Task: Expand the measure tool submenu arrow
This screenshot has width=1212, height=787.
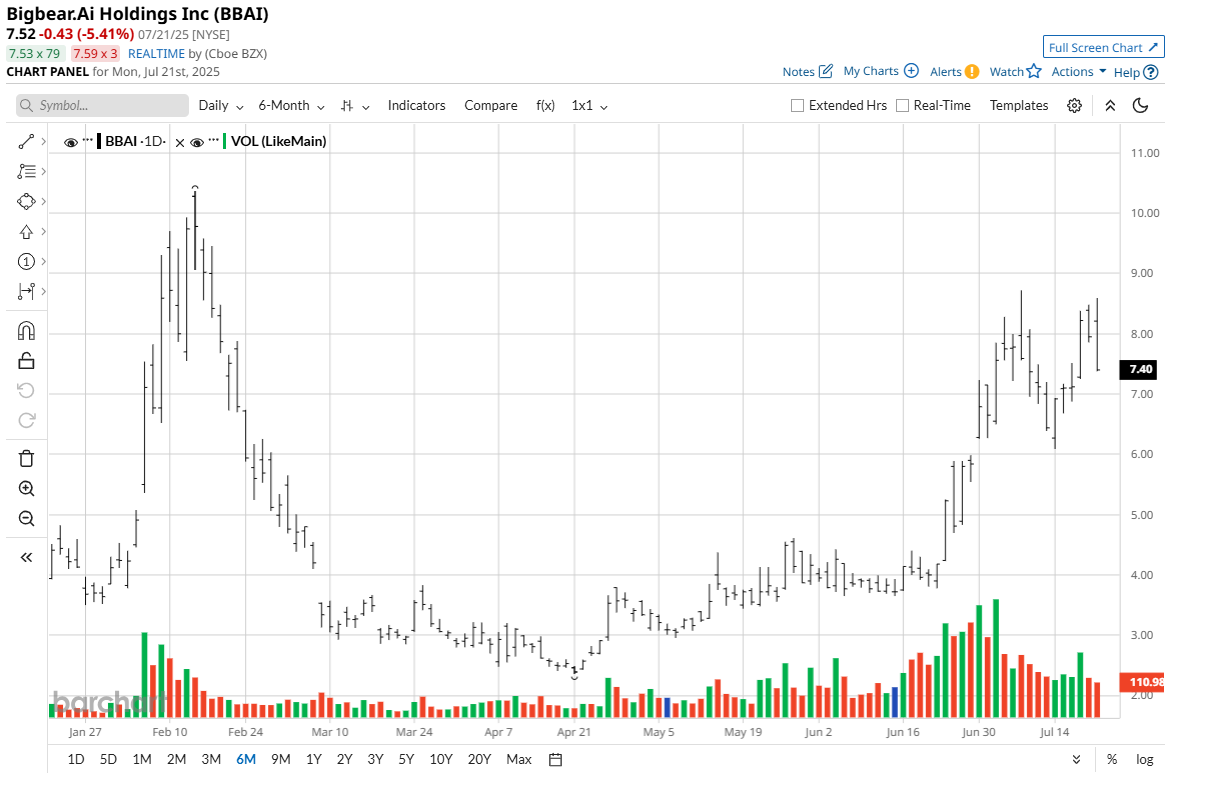Action: 43,291
